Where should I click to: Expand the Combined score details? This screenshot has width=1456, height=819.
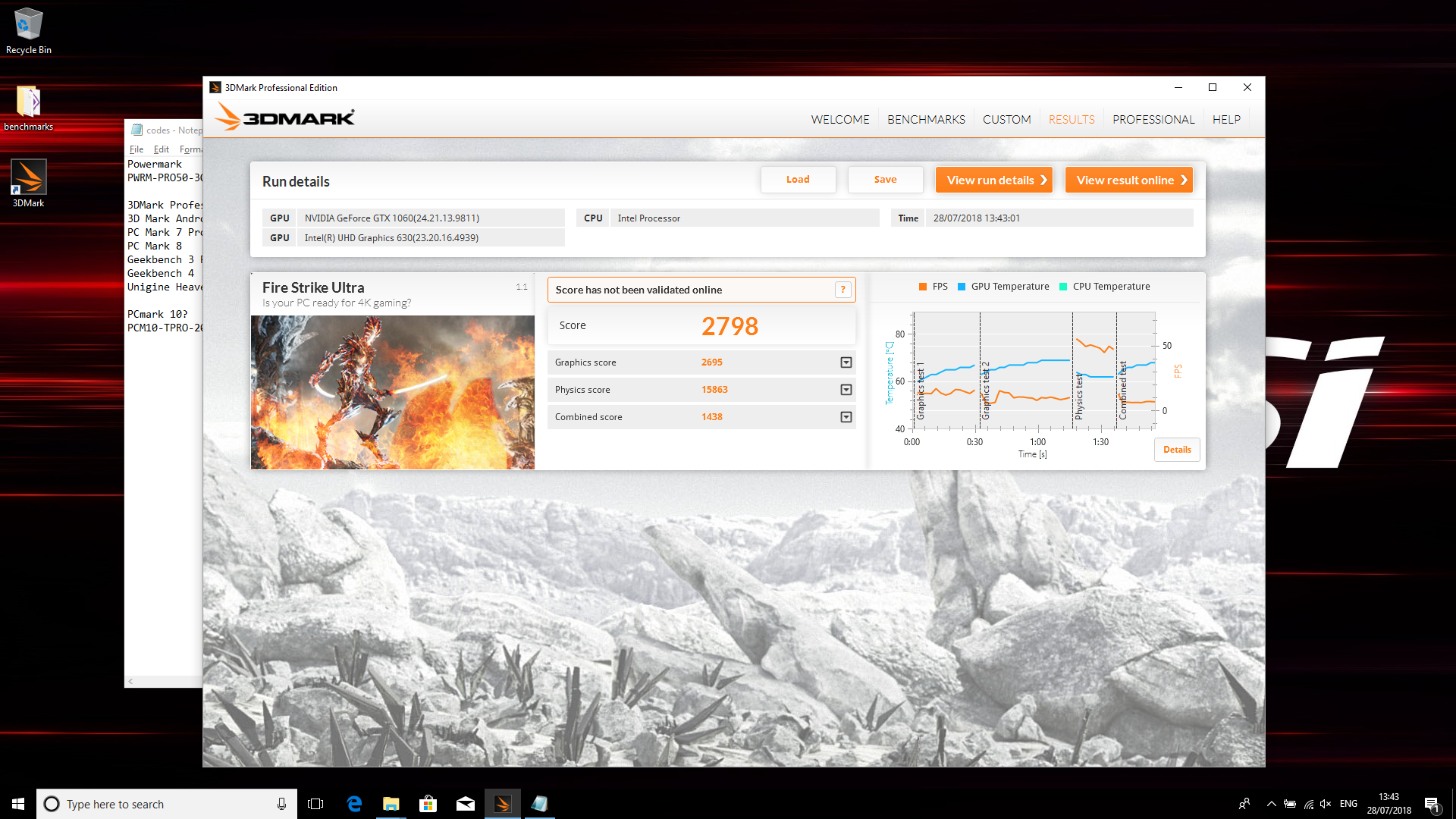pos(846,417)
